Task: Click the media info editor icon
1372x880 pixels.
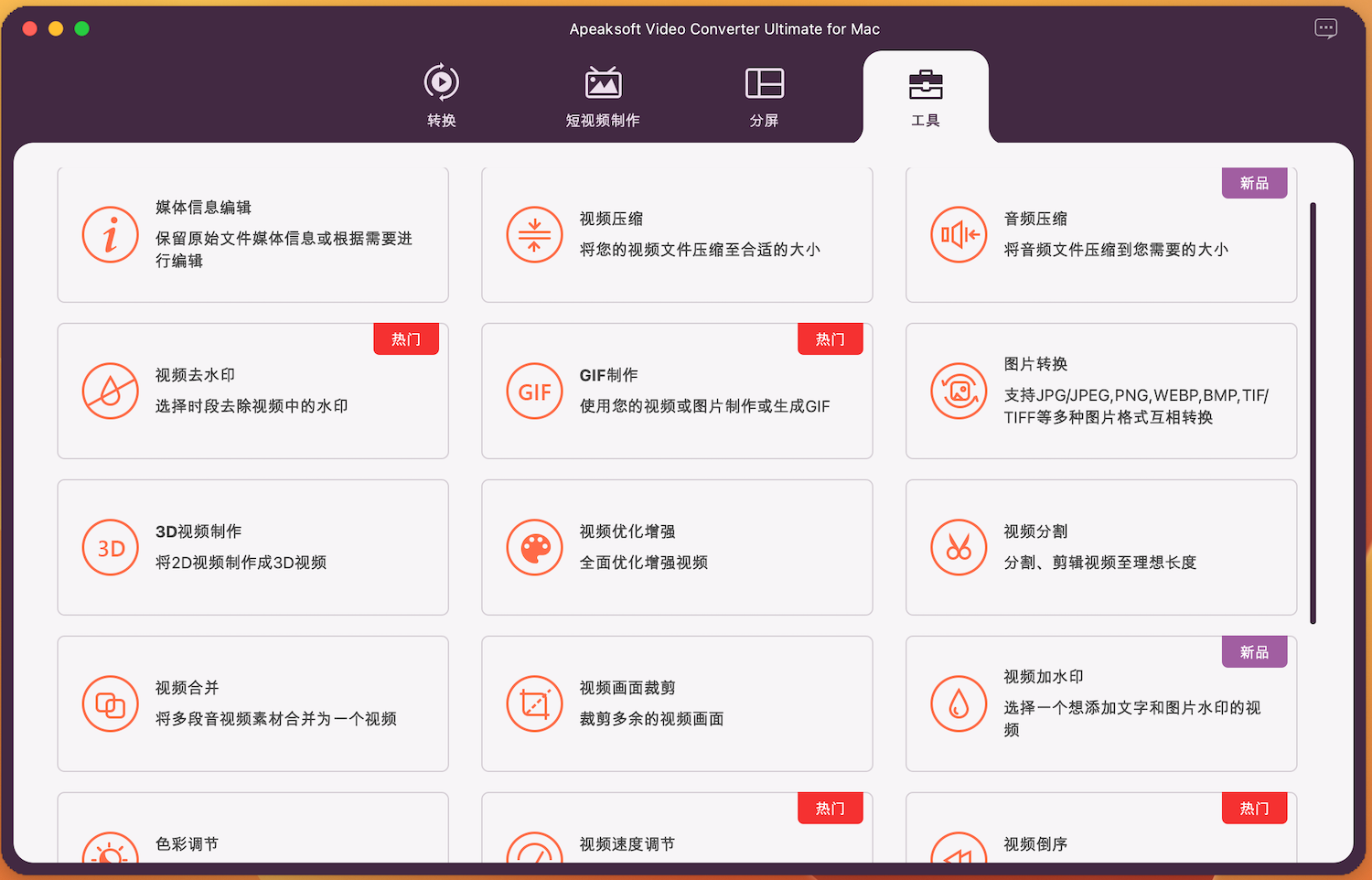Action: pos(110,234)
